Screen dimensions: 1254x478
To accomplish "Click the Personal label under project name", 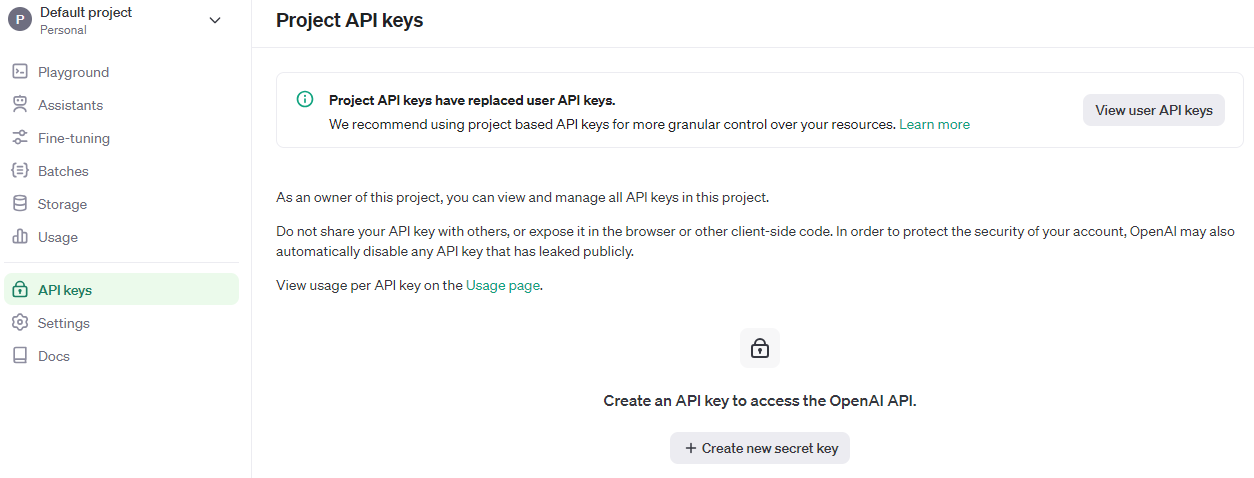I will coord(63,30).
